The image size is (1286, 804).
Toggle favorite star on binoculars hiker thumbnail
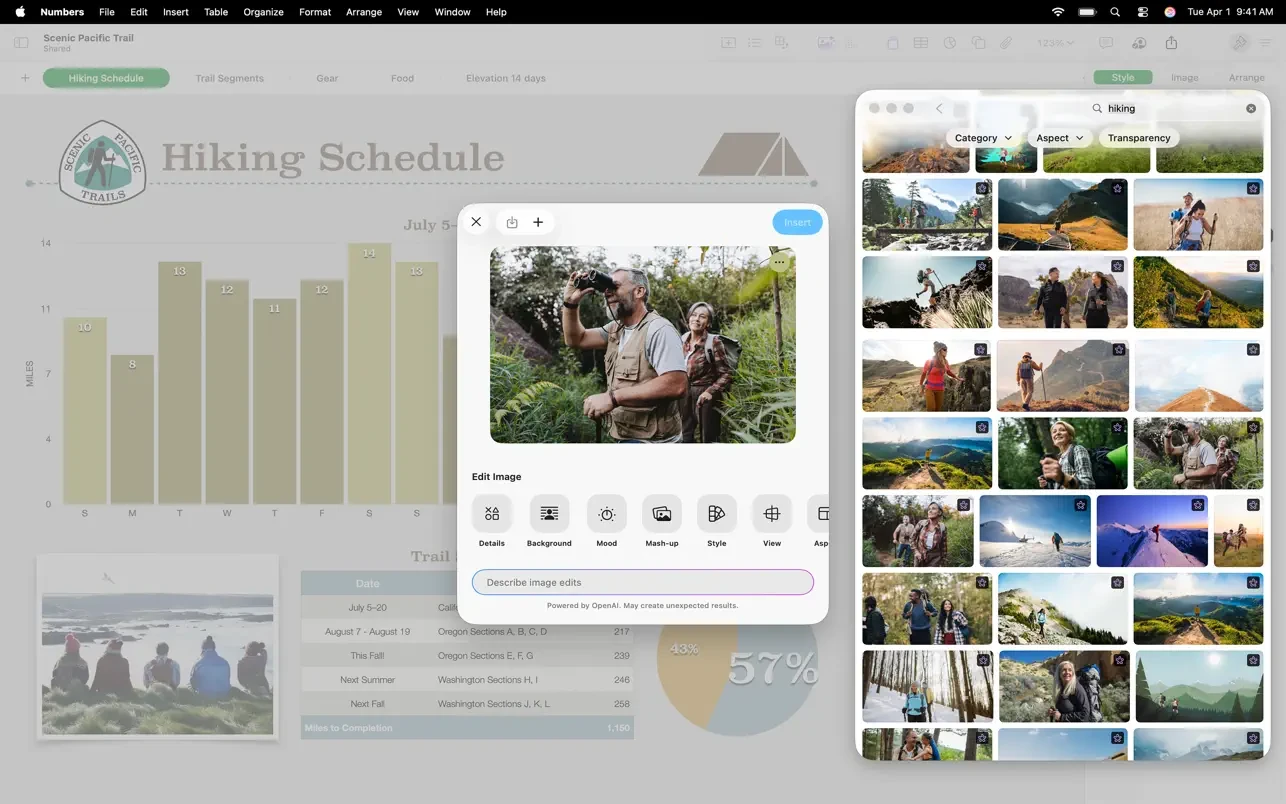tap(1252, 425)
